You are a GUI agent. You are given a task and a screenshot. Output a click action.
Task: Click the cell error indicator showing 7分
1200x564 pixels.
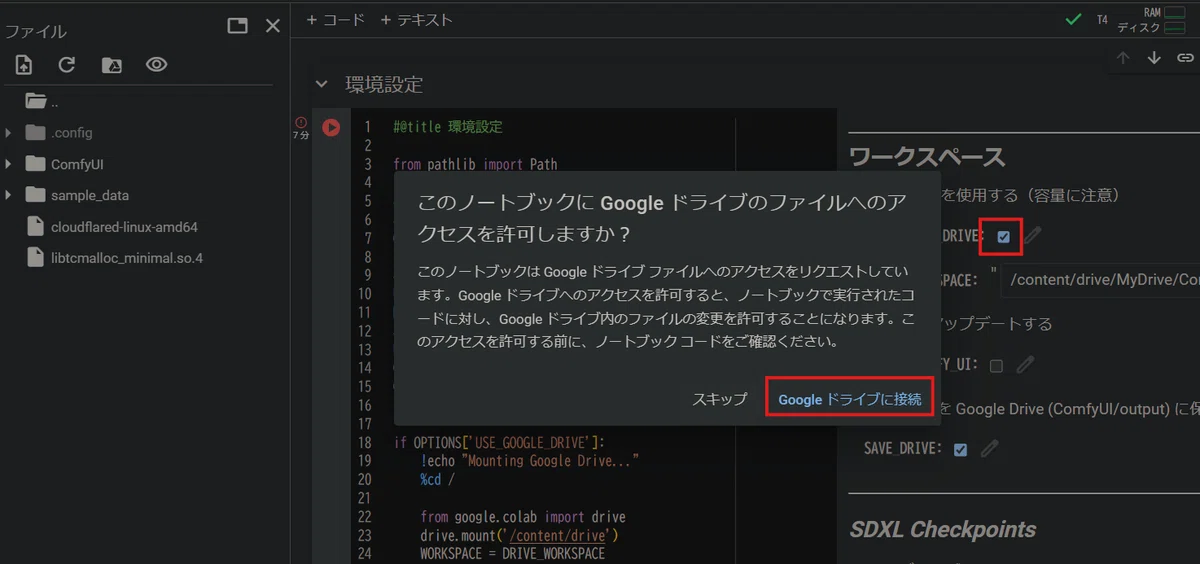(x=301, y=128)
